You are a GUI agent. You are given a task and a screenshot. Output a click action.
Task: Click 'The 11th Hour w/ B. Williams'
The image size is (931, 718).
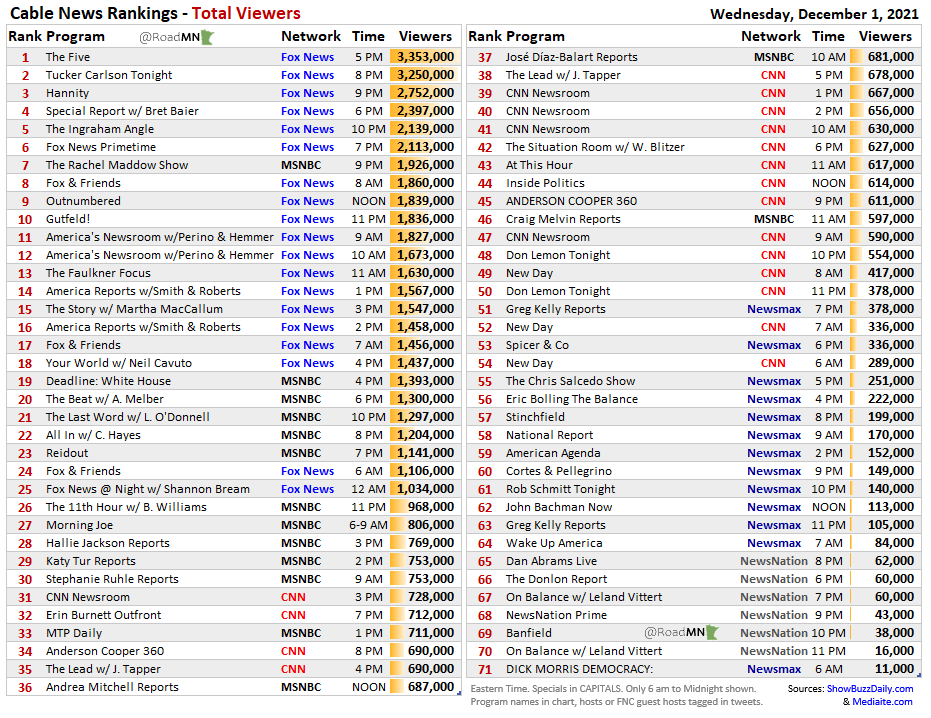126,507
